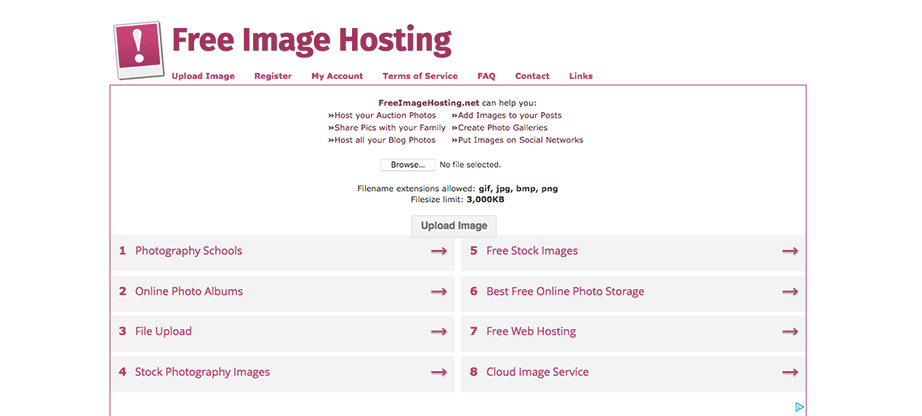922x416 pixels.
Task: Click the Free Image Hosting site title
Action: (x=311, y=41)
